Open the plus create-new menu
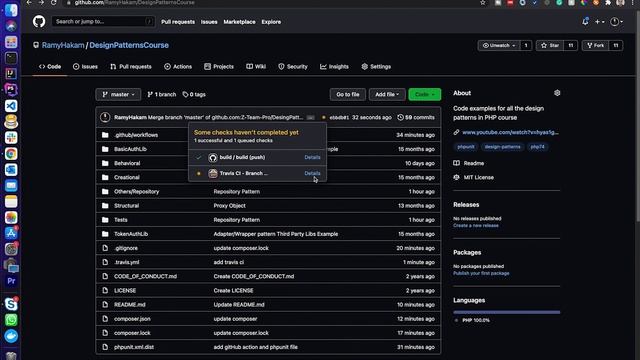 pos(599,22)
